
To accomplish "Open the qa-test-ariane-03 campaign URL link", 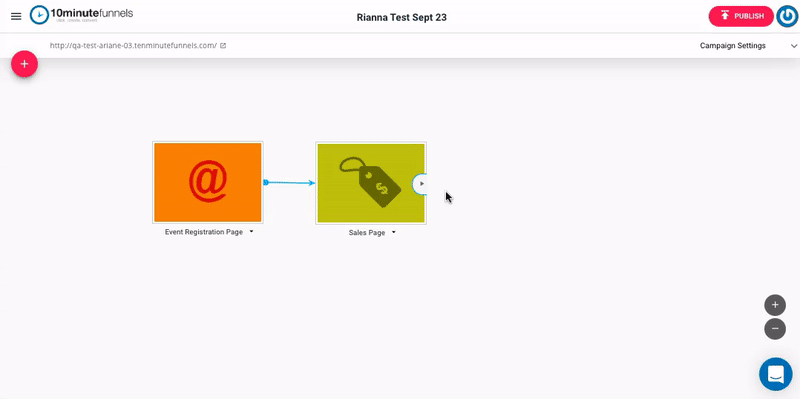I will click(133, 45).
